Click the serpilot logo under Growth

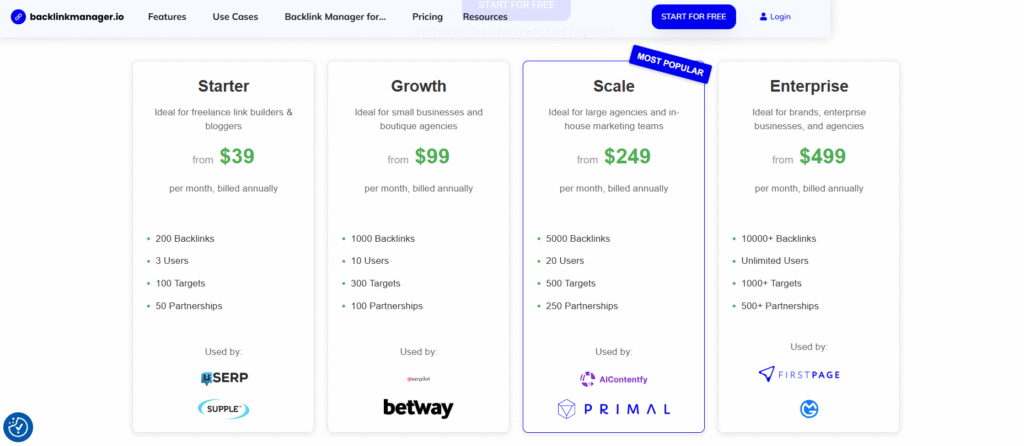coord(418,378)
